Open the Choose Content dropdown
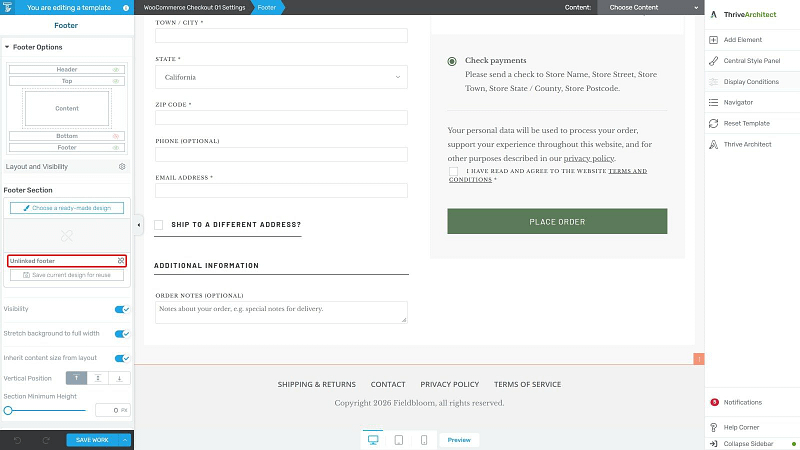 (x=651, y=8)
